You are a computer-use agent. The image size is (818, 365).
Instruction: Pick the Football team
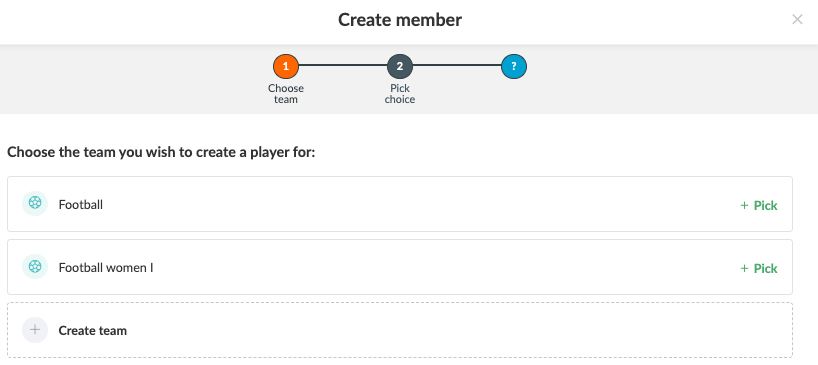coord(759,205)
